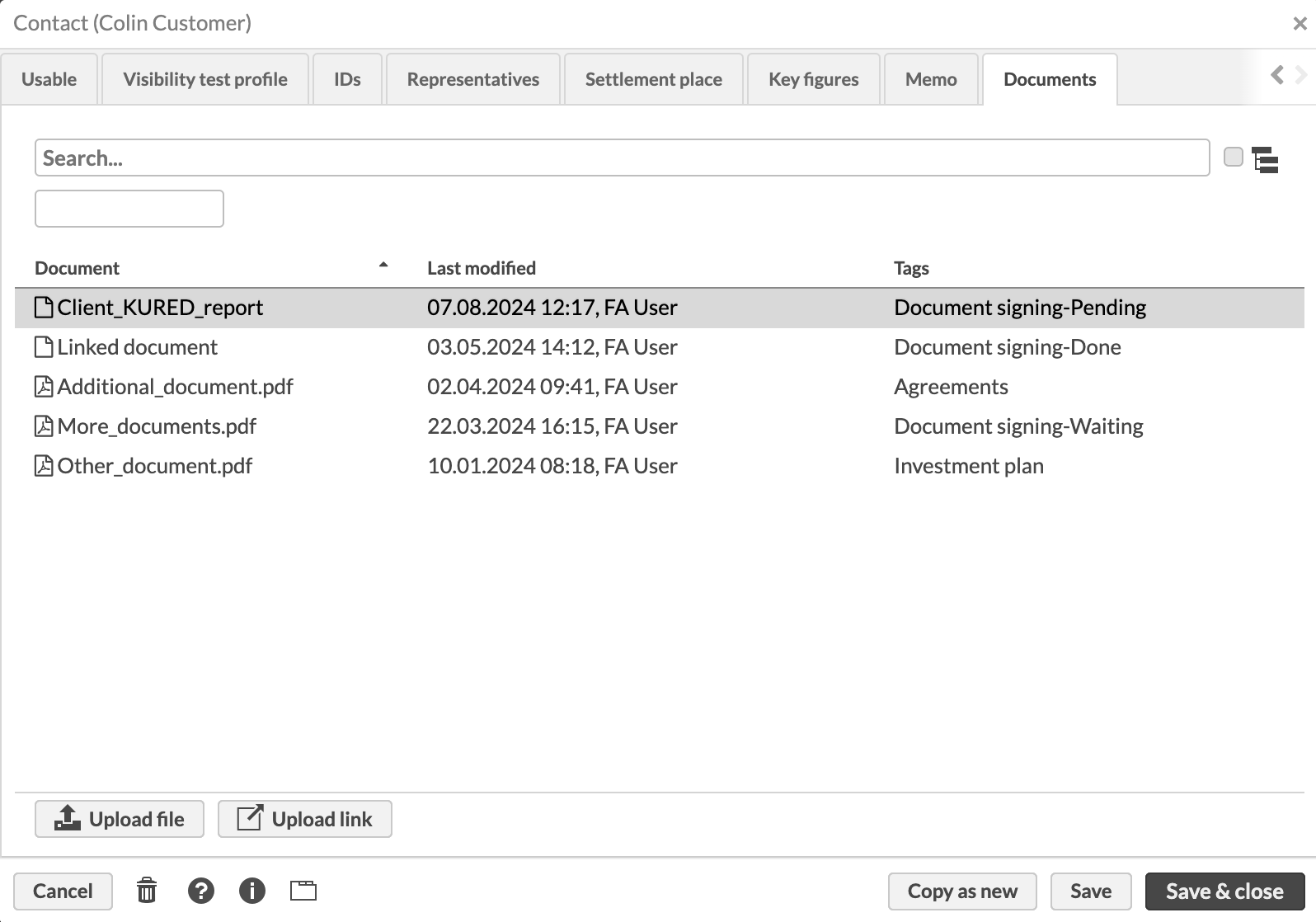
Task: Select the Documents tab
Action: point(1050,79)
